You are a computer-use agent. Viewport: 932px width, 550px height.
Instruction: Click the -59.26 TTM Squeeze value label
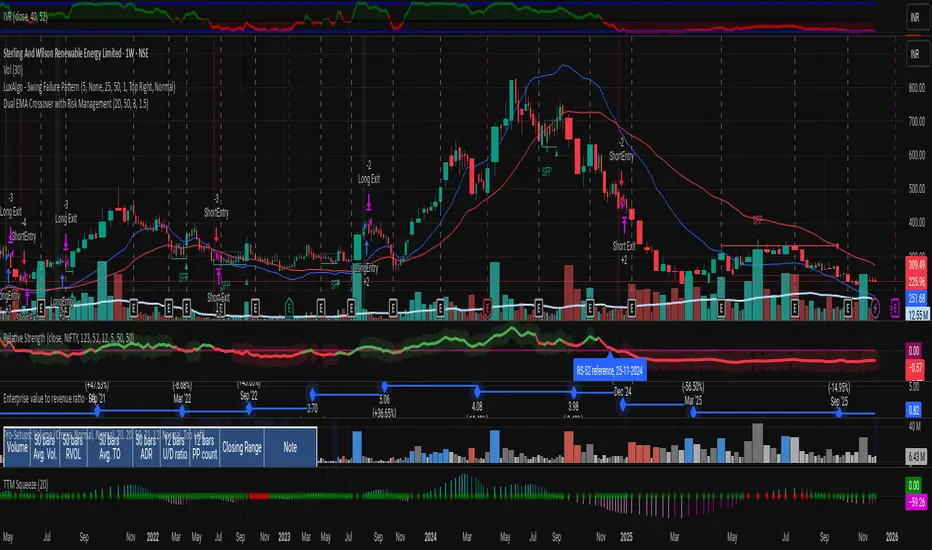tap(916, 502)
